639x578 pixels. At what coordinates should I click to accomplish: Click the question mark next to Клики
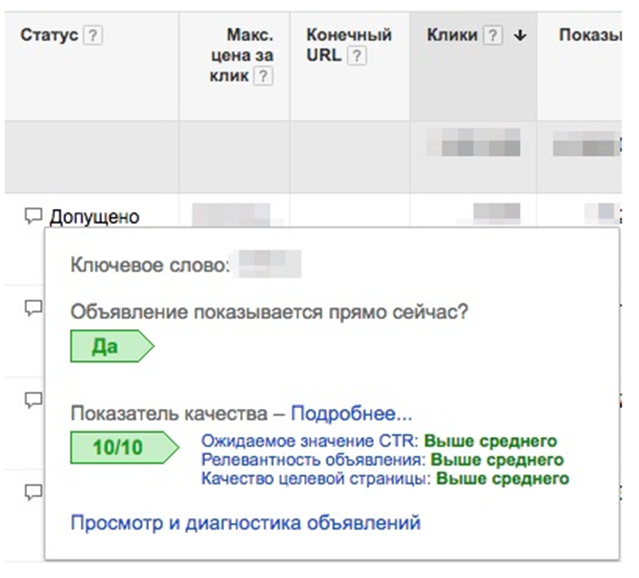[x=491, y=35]
